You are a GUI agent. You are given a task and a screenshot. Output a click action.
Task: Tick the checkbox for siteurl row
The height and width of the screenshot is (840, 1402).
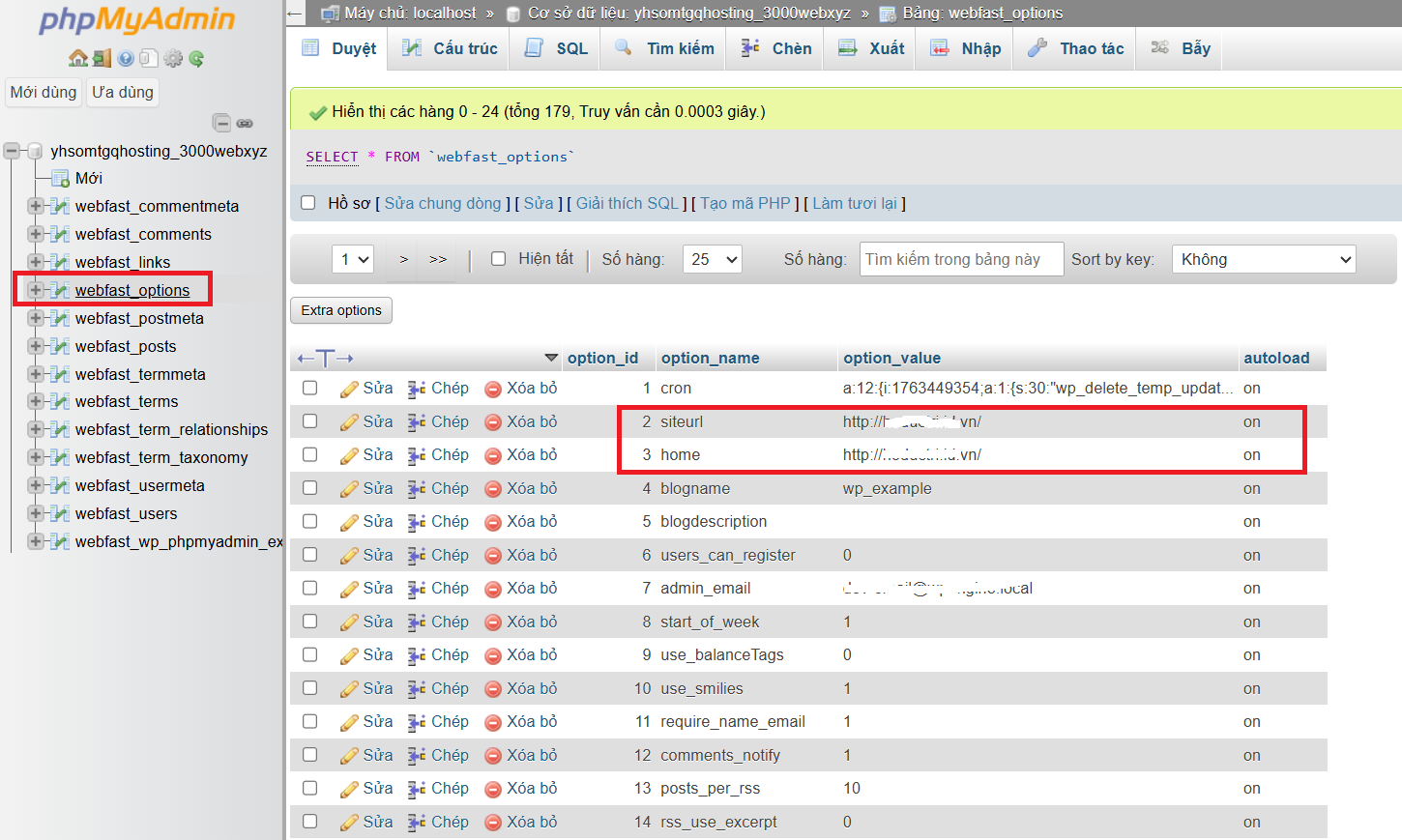[x=309, y=421]
